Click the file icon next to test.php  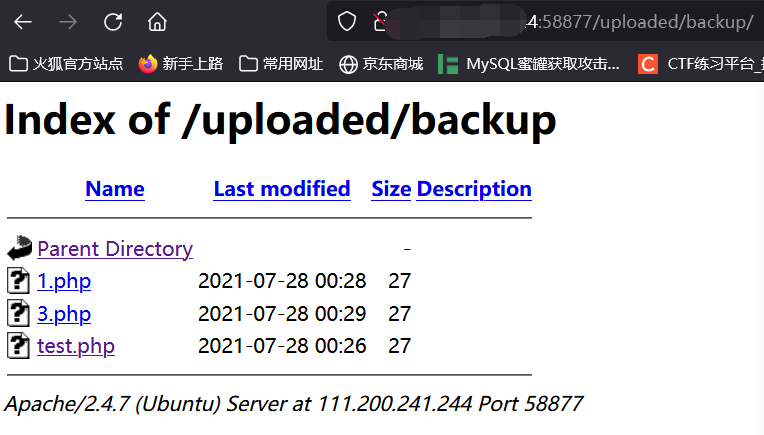19,345
